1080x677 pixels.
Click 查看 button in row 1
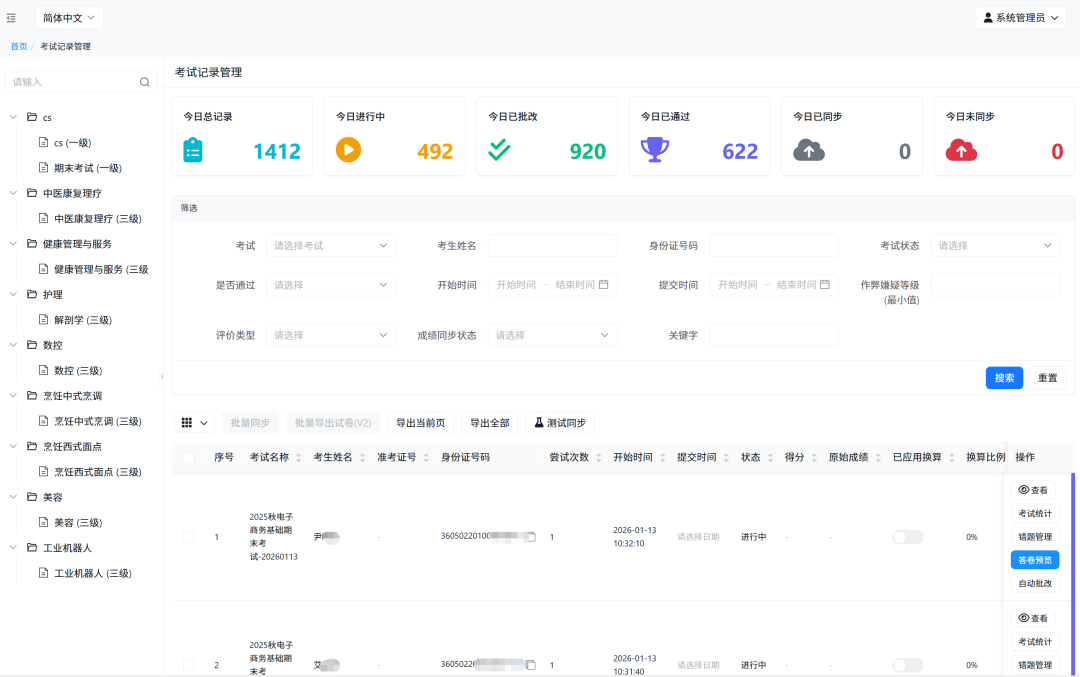click(1033, 490)
